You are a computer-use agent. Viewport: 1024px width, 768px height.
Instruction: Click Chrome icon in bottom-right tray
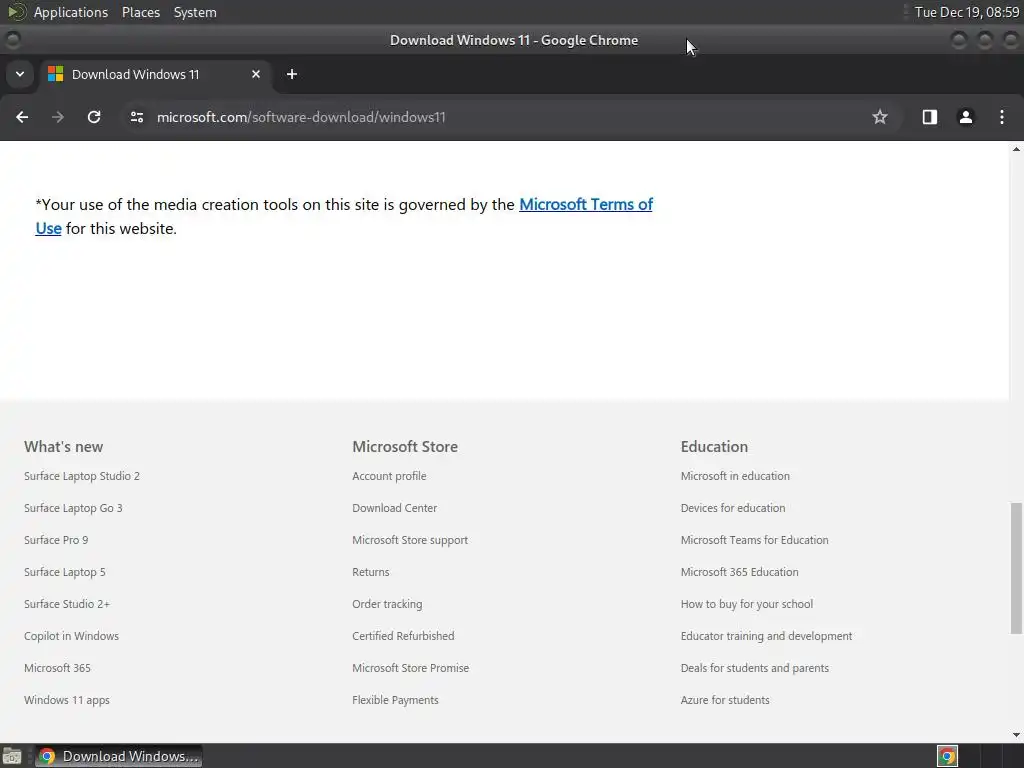point(947,756)
